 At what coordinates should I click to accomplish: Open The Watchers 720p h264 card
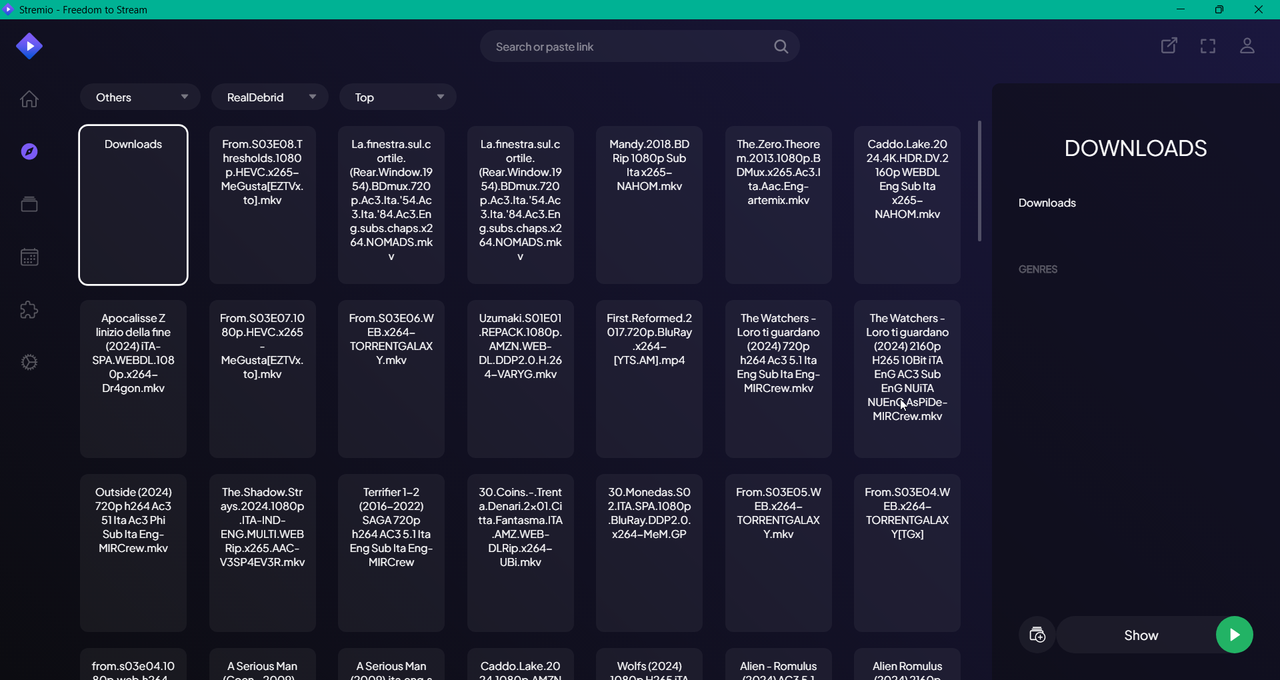point(778,379)
